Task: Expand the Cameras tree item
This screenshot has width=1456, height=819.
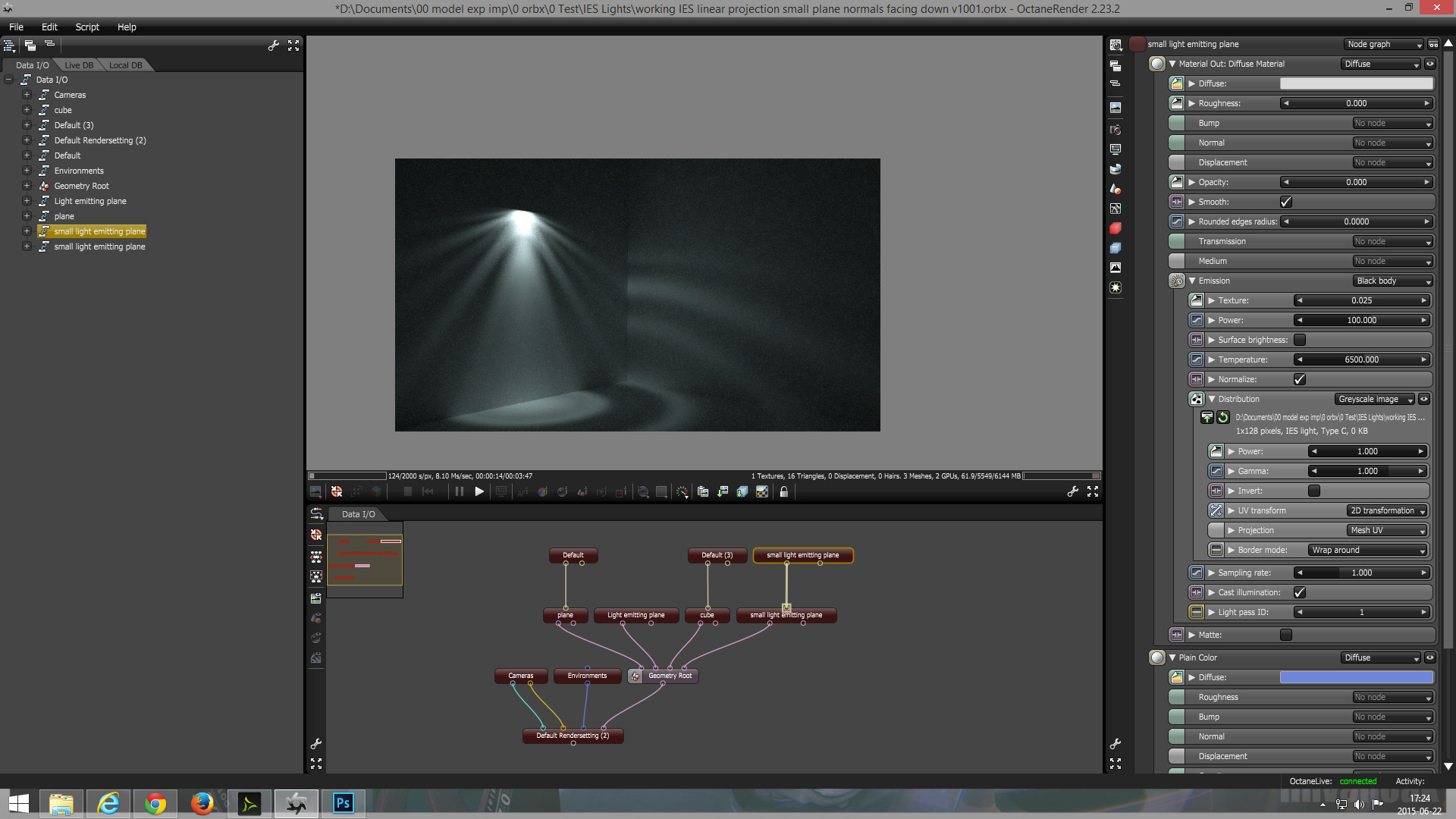Action: point(27,95)
